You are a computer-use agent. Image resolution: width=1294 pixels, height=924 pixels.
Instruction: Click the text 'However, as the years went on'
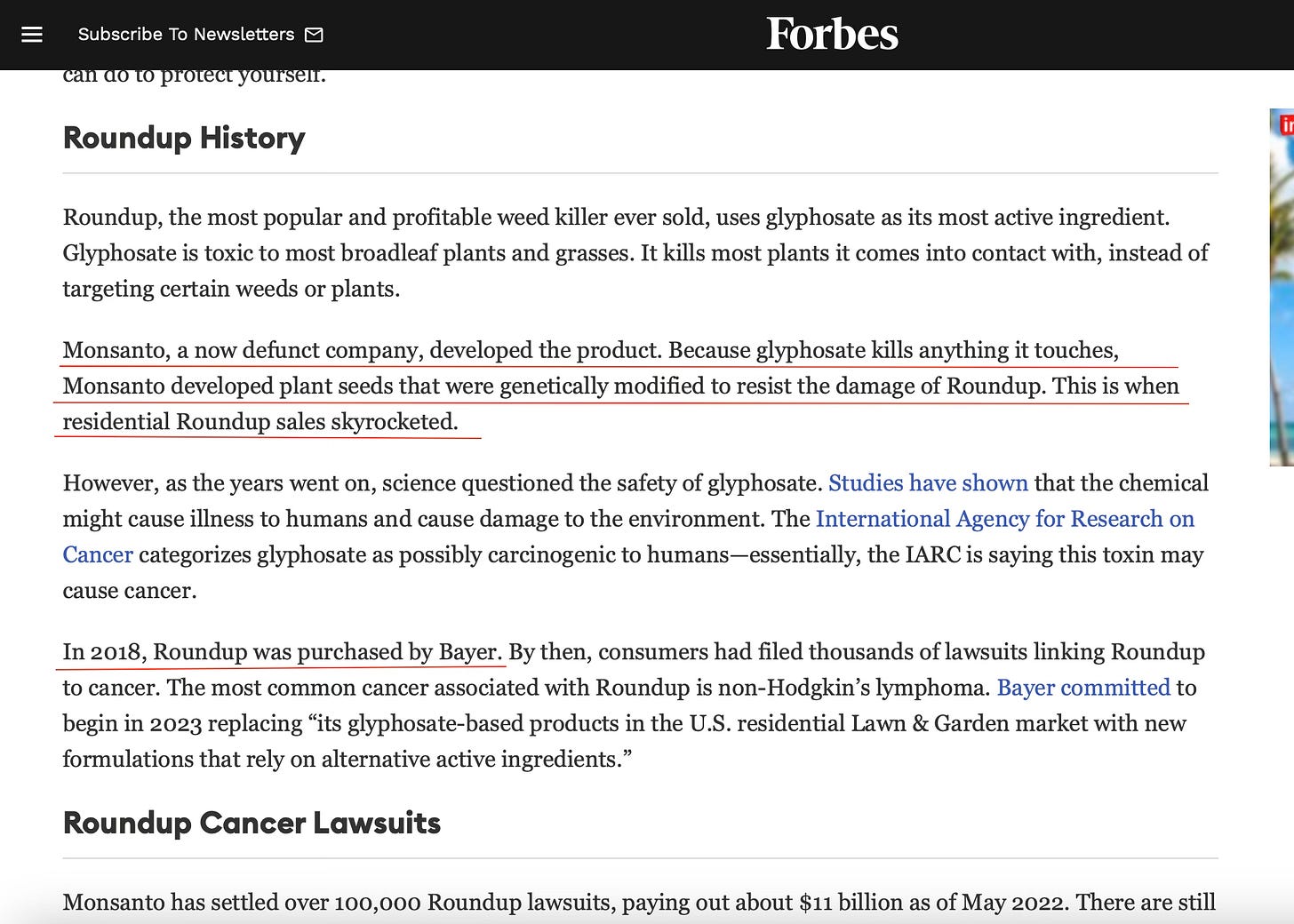220,483
